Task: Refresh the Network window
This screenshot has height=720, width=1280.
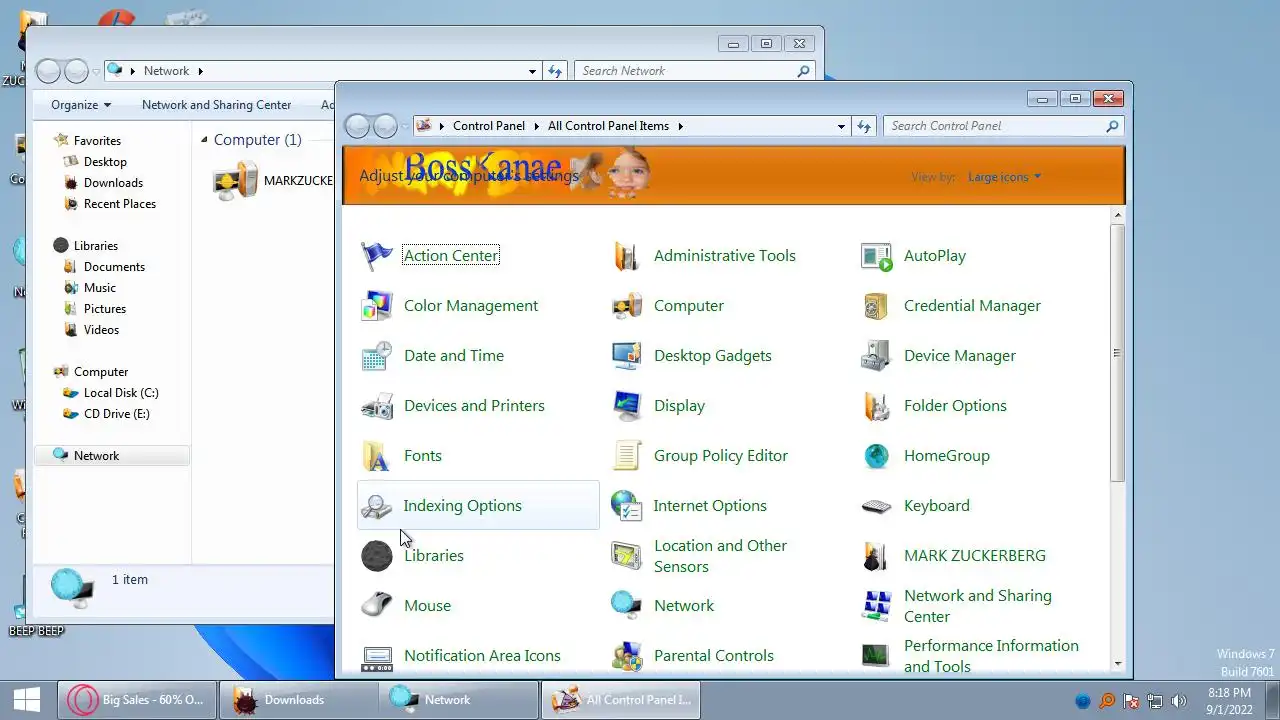Action: coord(556,71)
